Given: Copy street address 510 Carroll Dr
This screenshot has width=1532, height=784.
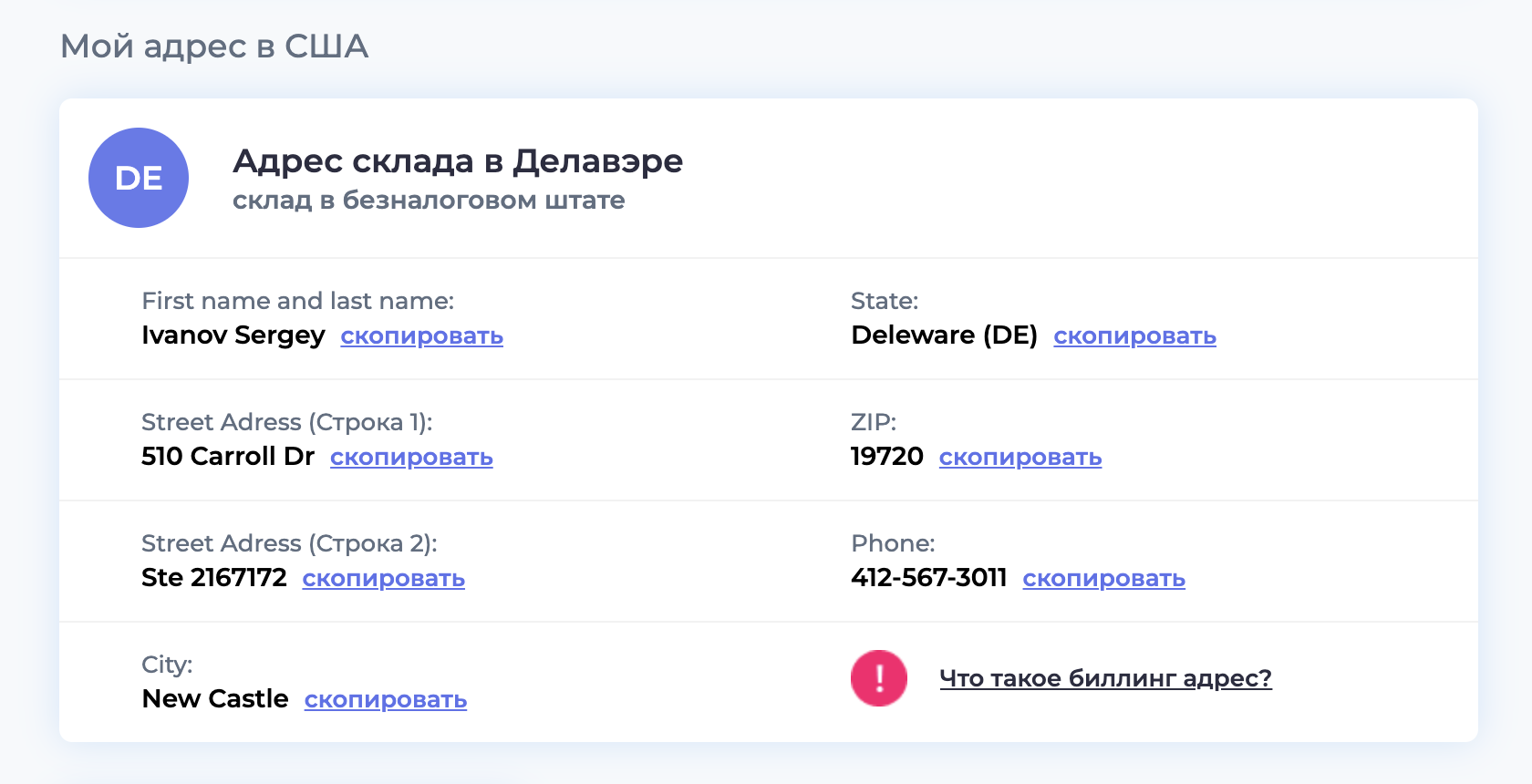Looking at the screenshot, I should [411, 458].
